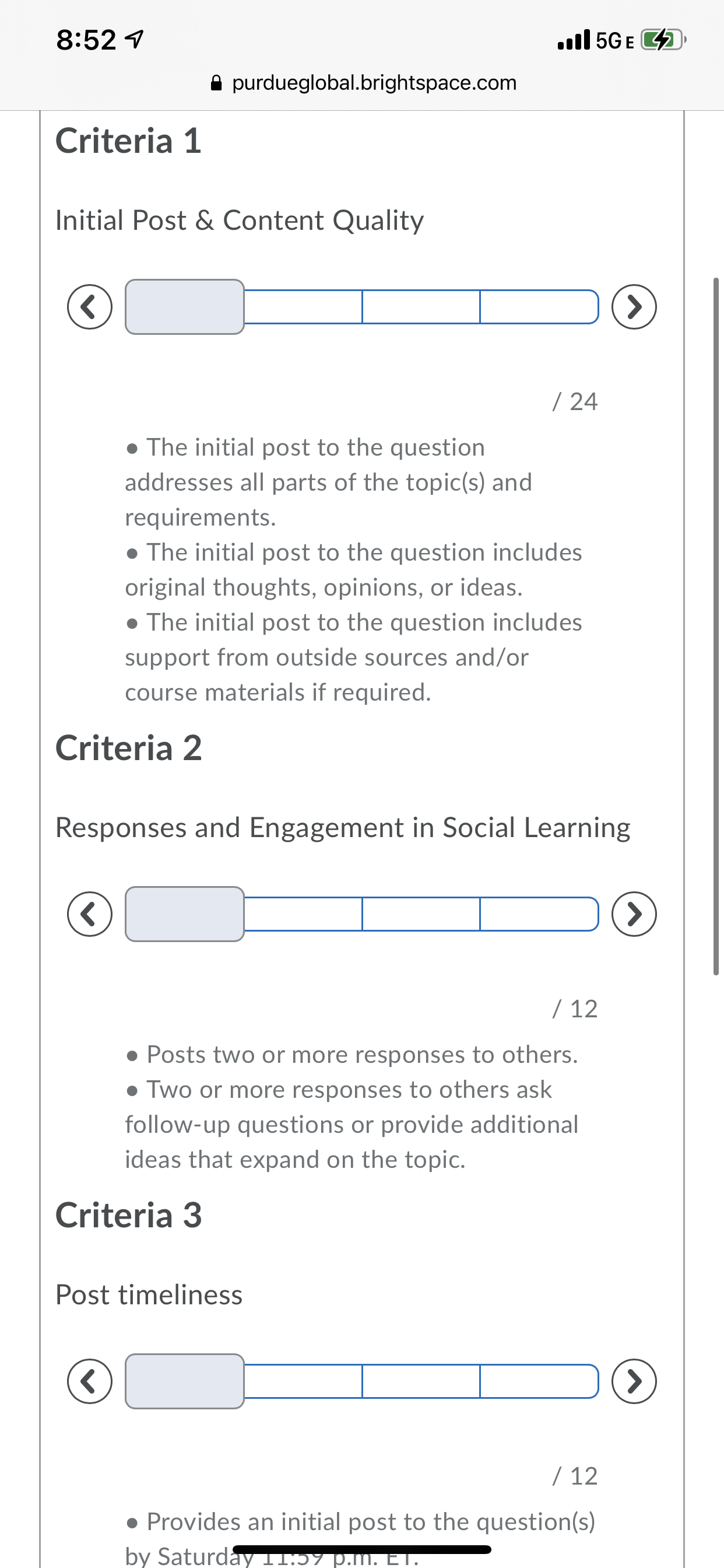Click the next level arrow for Post timeliness
The height and width of the screenshot is (1568, 724).
click(x=634, y=1381)
